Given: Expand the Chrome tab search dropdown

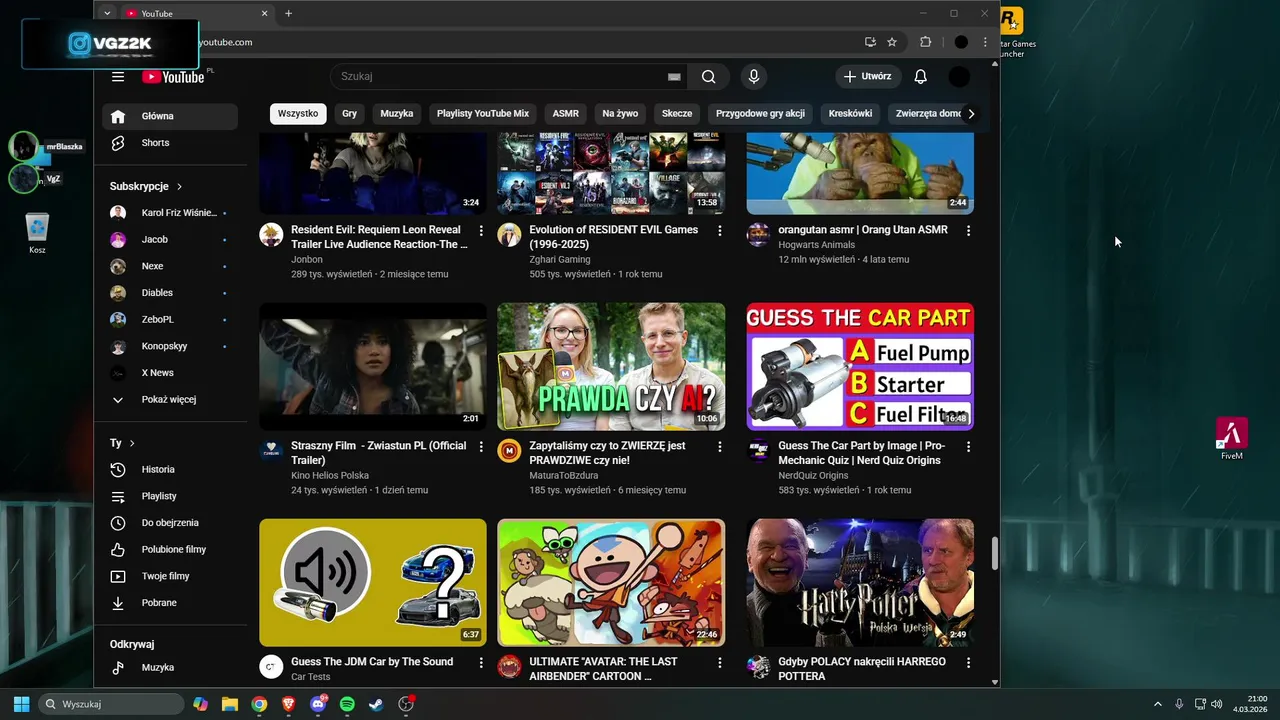Looking at the screenshot, I should [107, 13].
